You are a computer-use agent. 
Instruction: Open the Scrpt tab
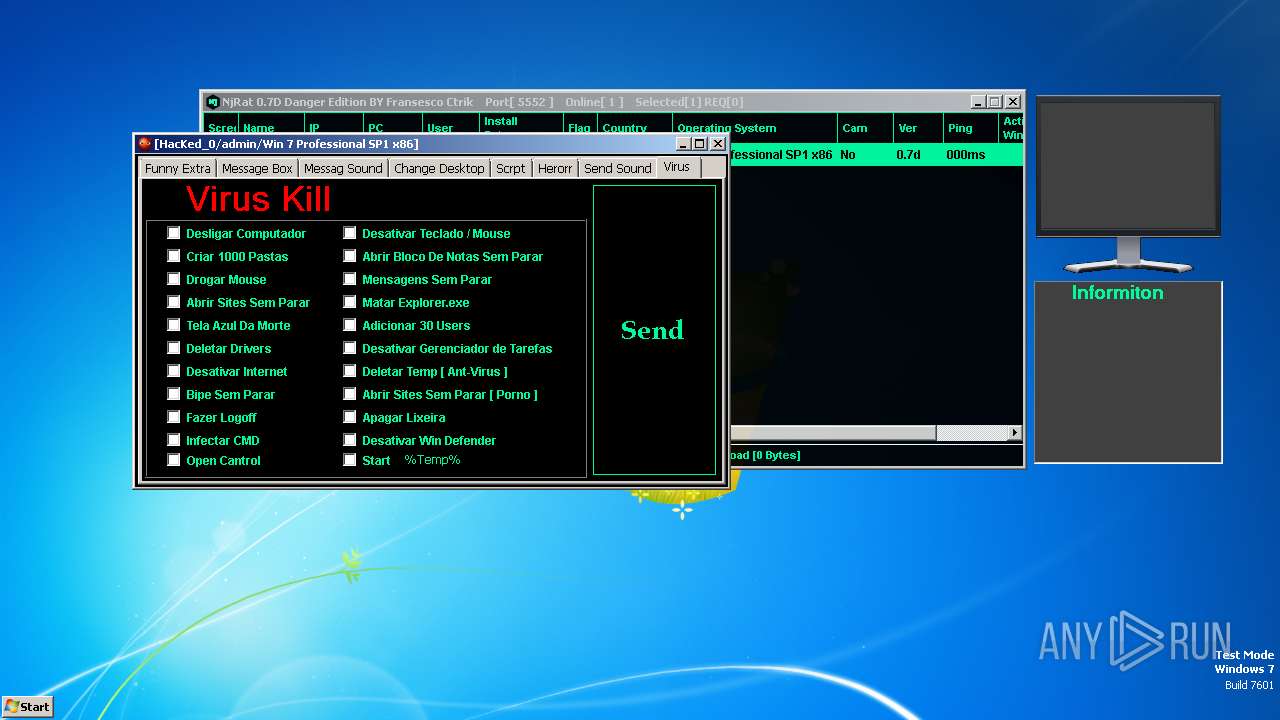pos(511,168)
